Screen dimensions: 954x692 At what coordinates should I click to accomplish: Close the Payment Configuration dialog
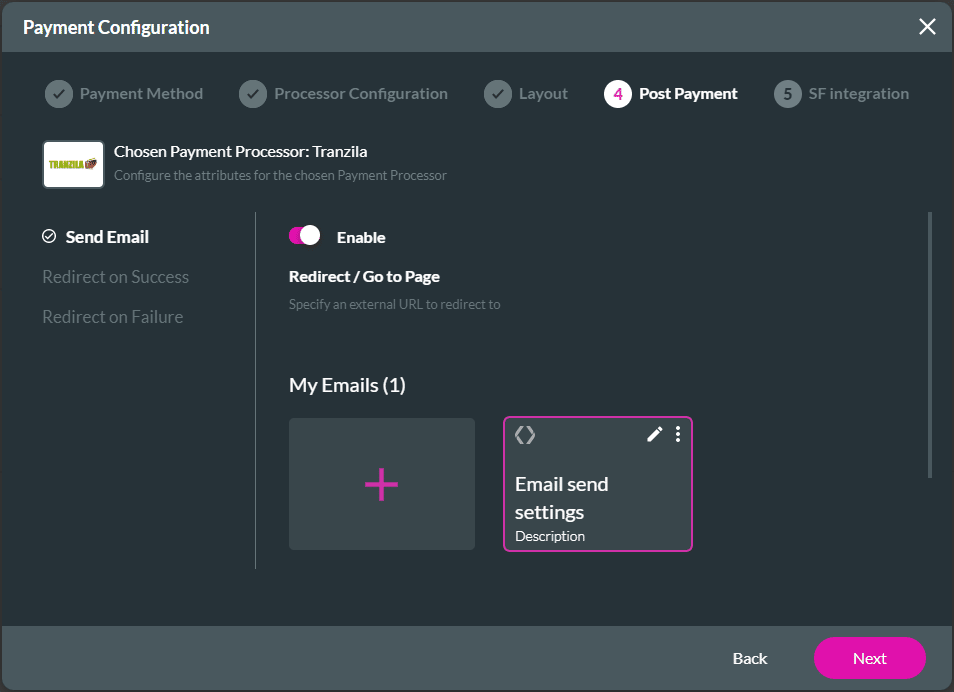(927, 27)
